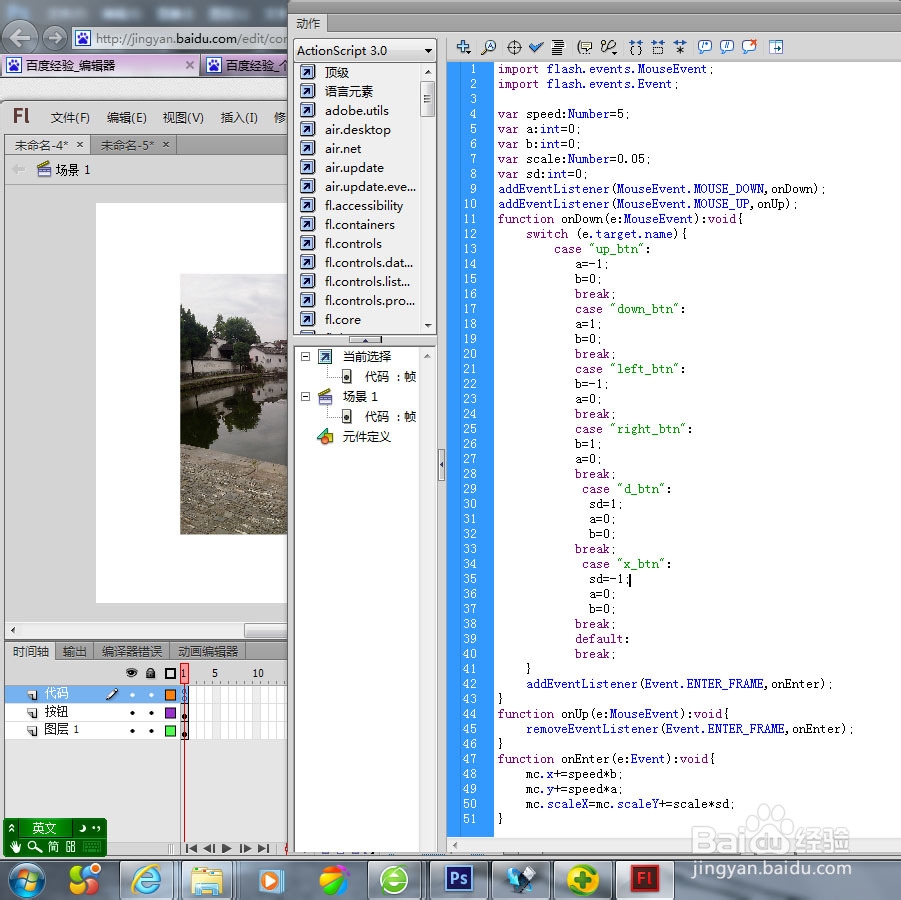Toggle lock dot of 图层 1 layer
The image size is (901, 900).
[151, 731]
